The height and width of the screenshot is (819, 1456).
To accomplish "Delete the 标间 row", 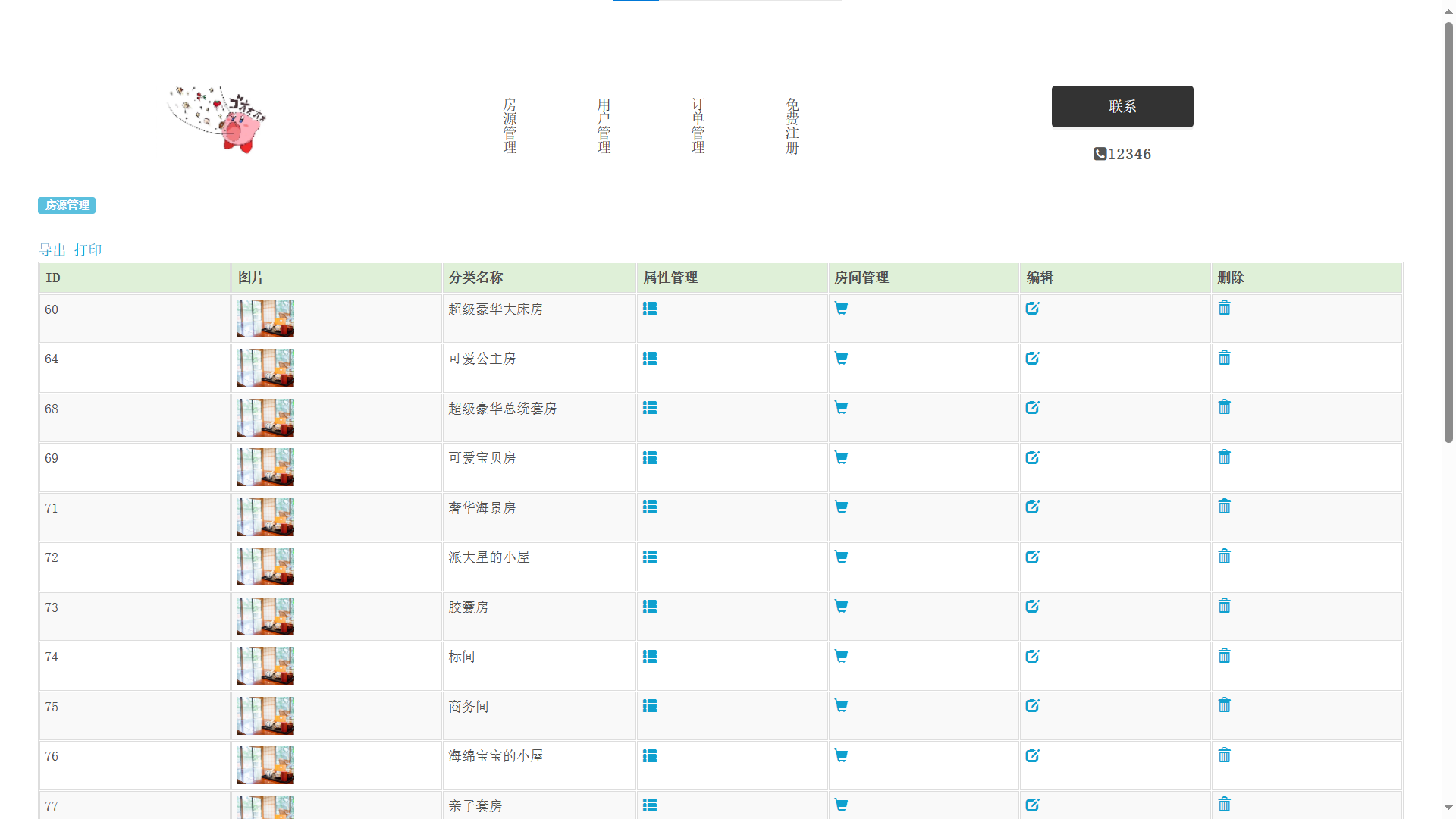I will pos(1225,655).
